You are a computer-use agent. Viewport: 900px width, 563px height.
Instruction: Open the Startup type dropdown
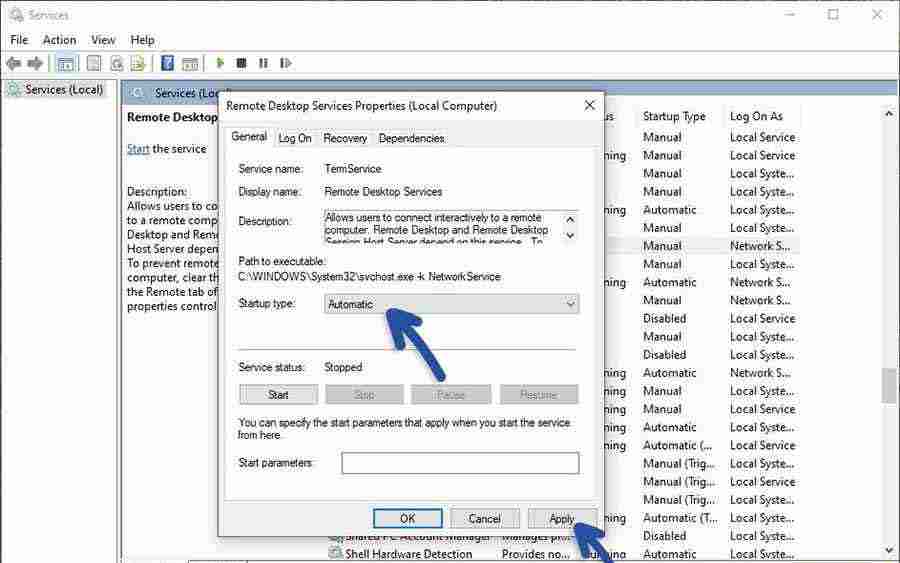[451, 304]
